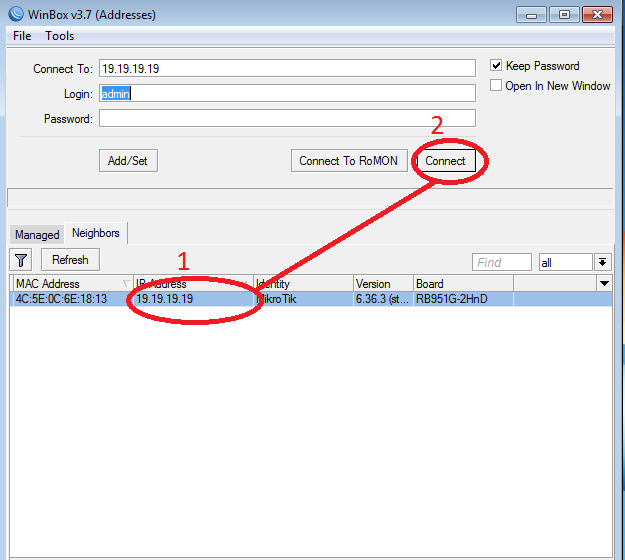Enable Open In New Window checkbox

coord(495,85)
